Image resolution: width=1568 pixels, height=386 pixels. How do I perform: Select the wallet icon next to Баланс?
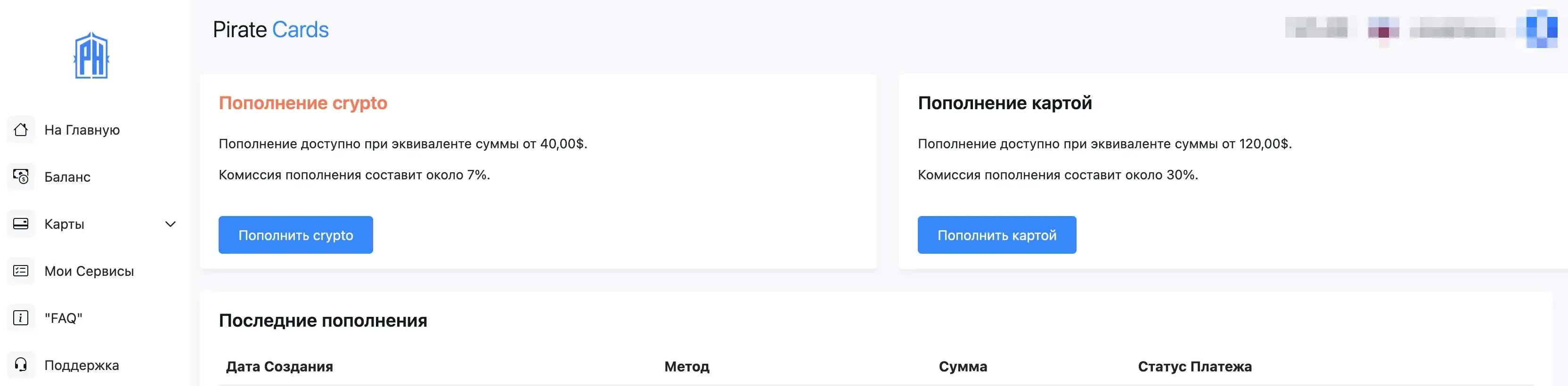coord(21,177)
